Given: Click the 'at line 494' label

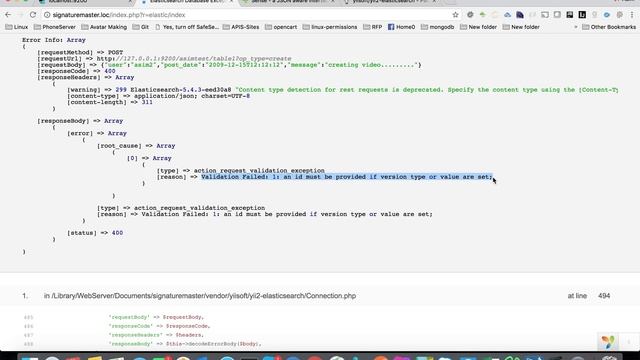Looking at the screenshot, I should [589, 296].
